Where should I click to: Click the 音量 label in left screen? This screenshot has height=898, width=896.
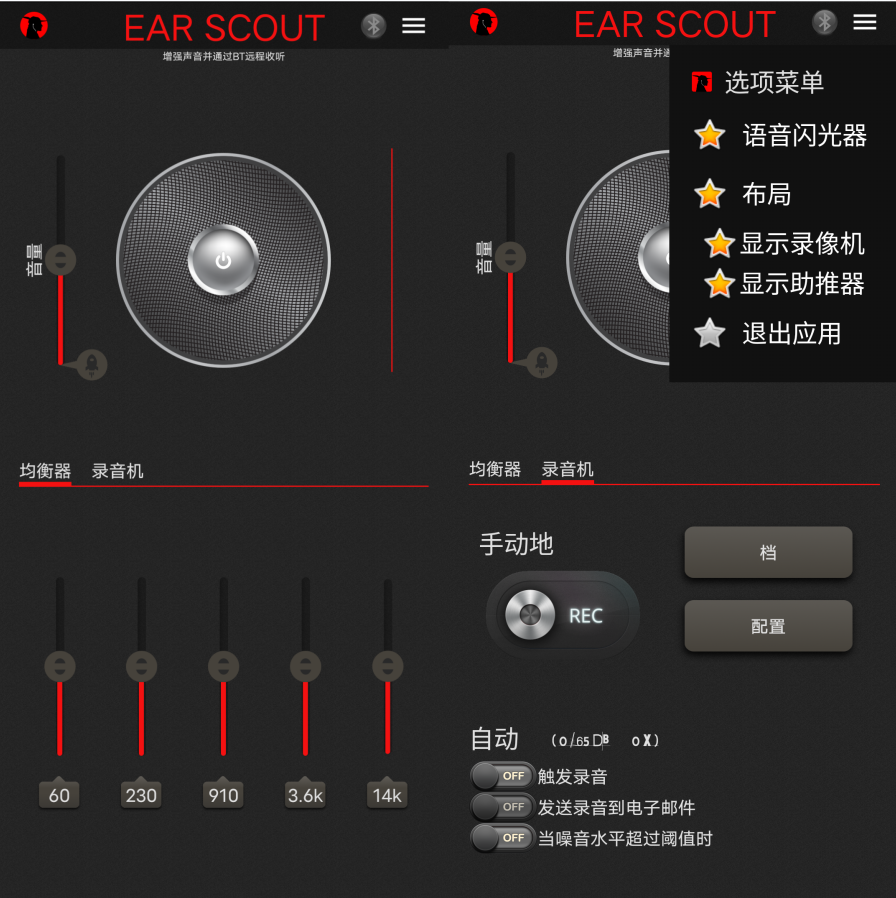pos(34,259)
